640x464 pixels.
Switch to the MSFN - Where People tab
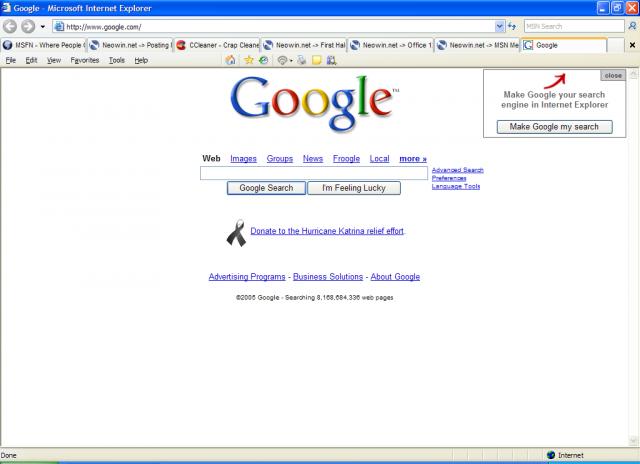click(x=44, y=45)
